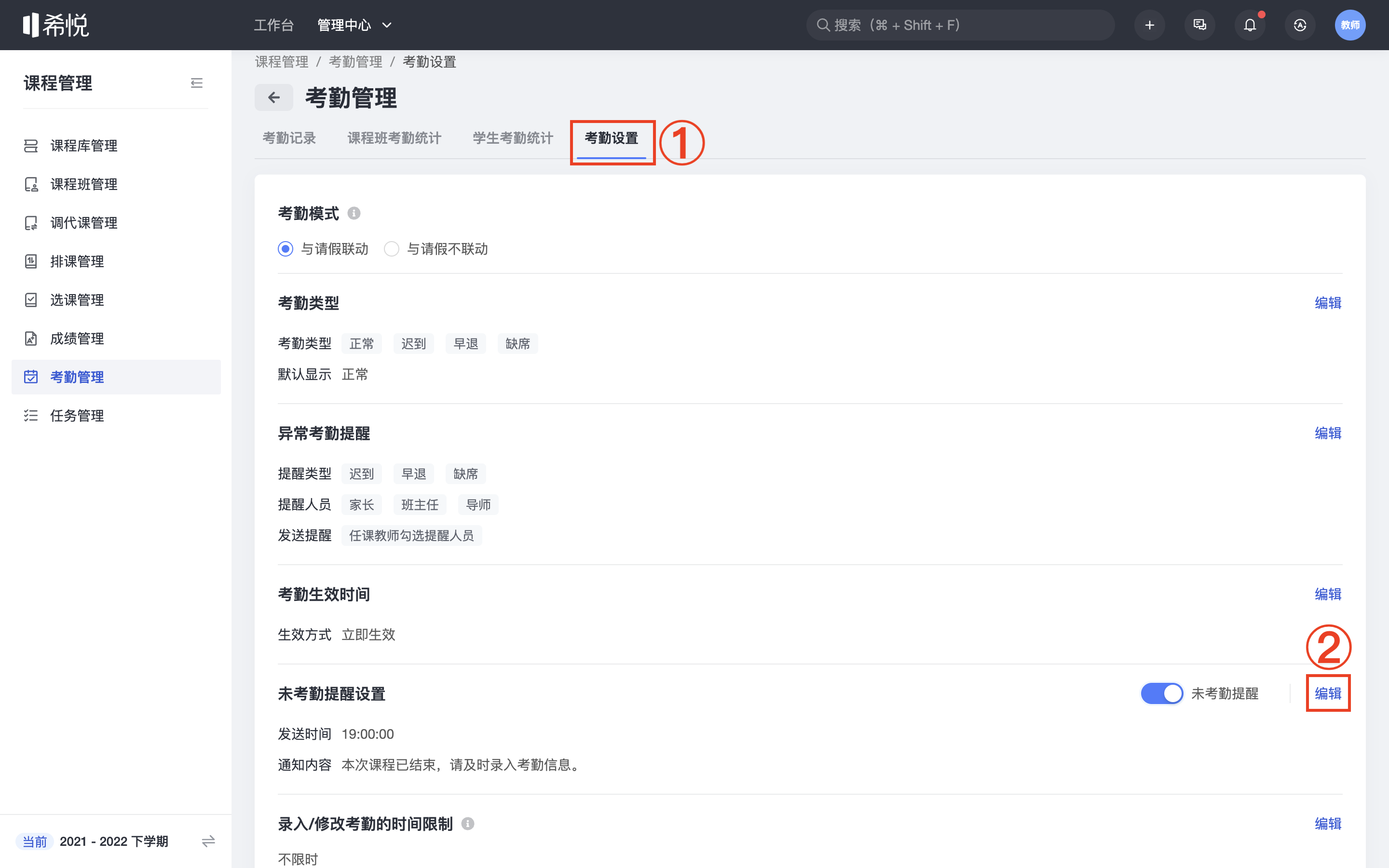The height and width of the screenshot is (868, 1389).
Task: Select the 与请假不联动 radio option
Action: pos(392,249)
